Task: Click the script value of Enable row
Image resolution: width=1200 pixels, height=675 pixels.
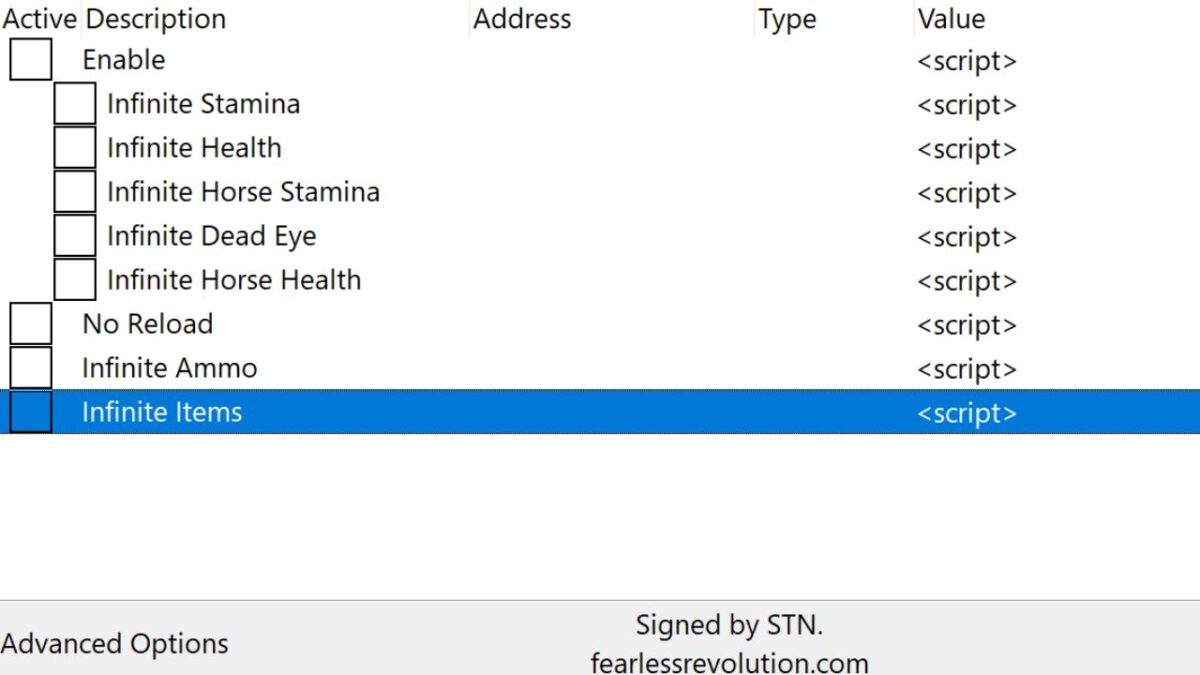Action: (967, 61)
